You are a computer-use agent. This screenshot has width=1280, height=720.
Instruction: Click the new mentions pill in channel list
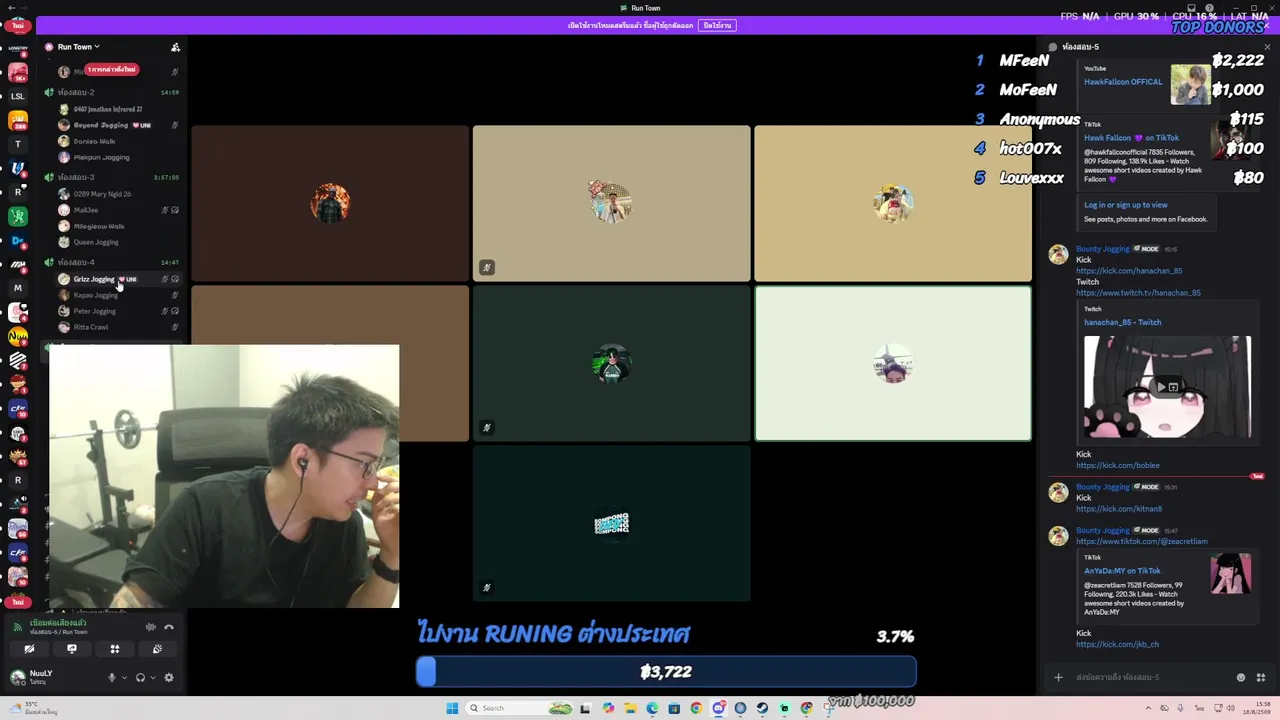111,69
